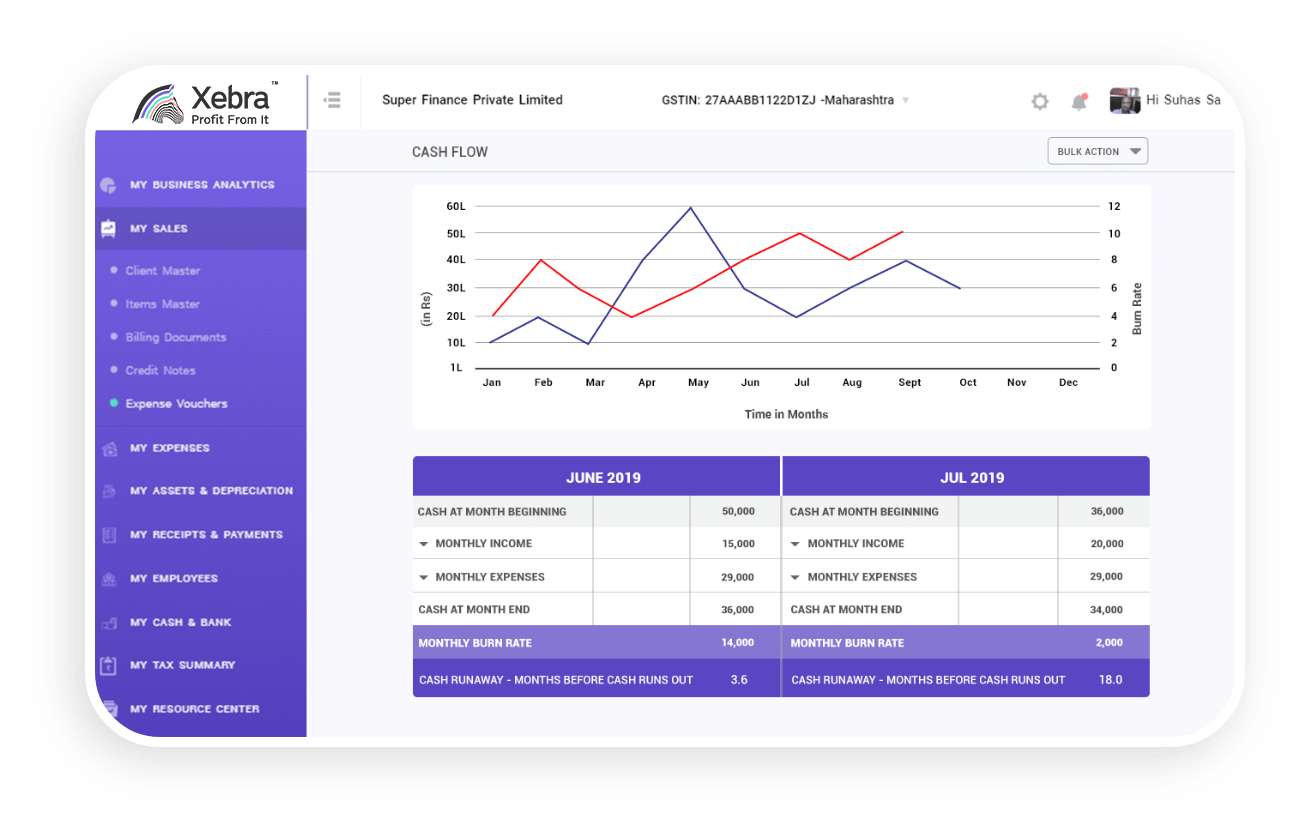Select Client Master in sidebar
The height and width of the screenshot is (832, 1310).
(162, 271)
